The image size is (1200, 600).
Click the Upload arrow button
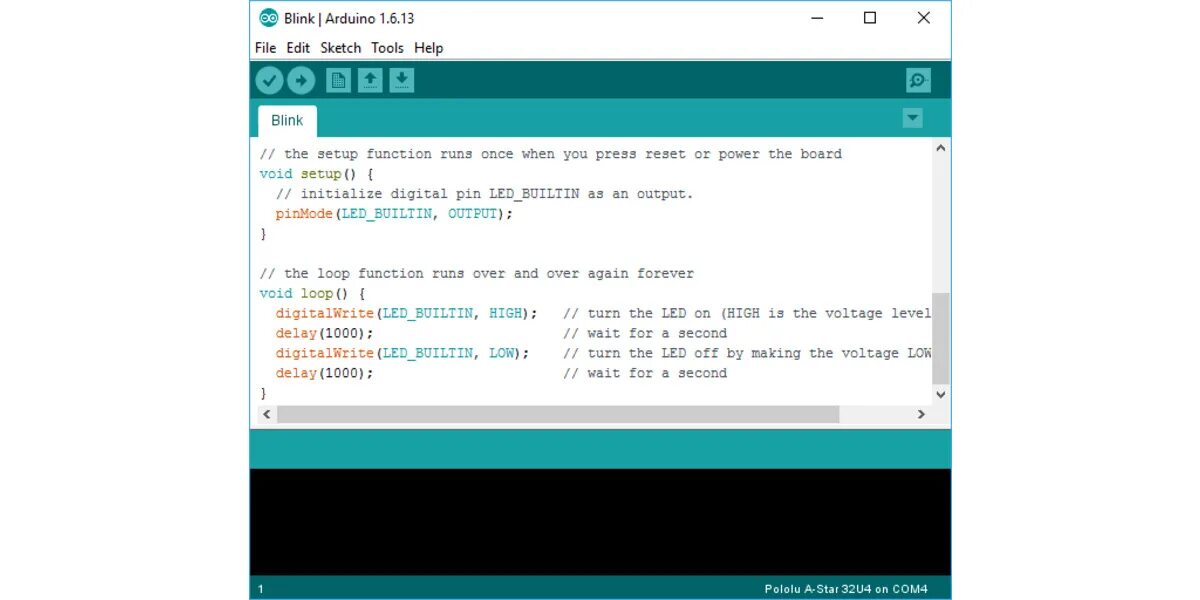pyautogui.click(x=301, y=81)
